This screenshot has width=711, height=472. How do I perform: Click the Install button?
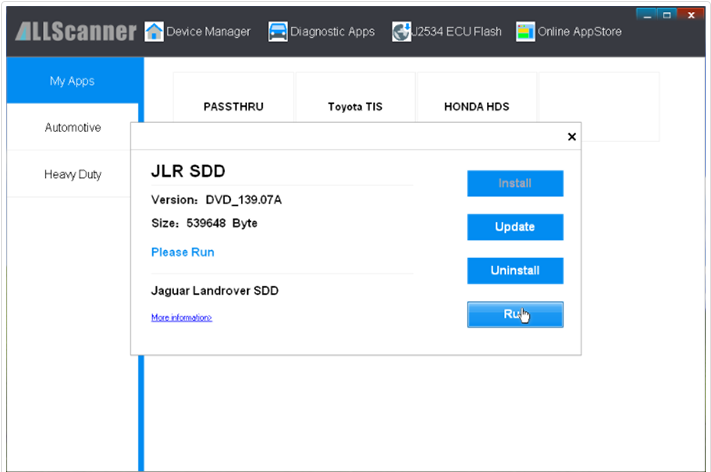[x=515, y=183]
